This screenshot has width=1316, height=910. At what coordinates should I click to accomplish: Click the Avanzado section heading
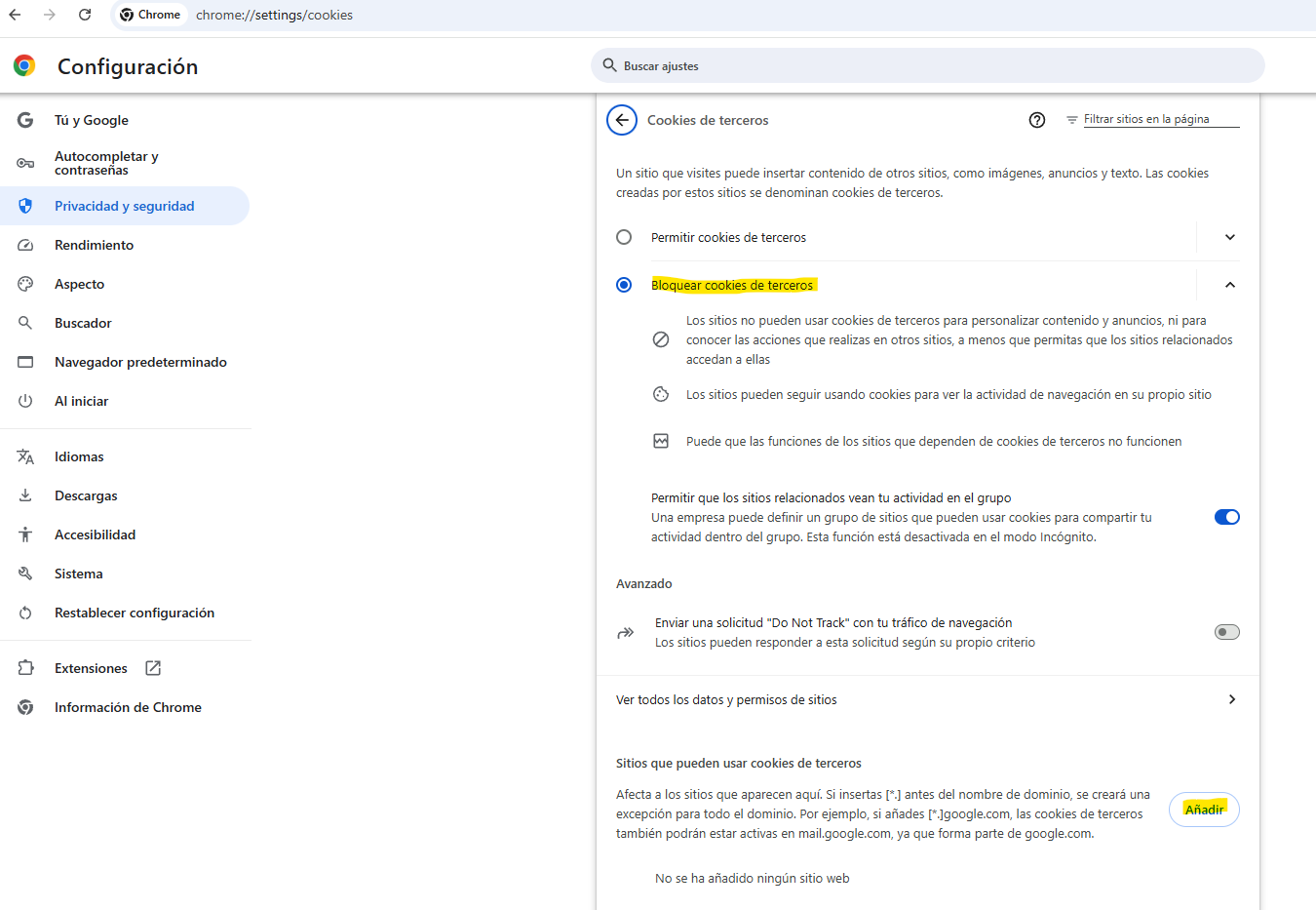644,583
